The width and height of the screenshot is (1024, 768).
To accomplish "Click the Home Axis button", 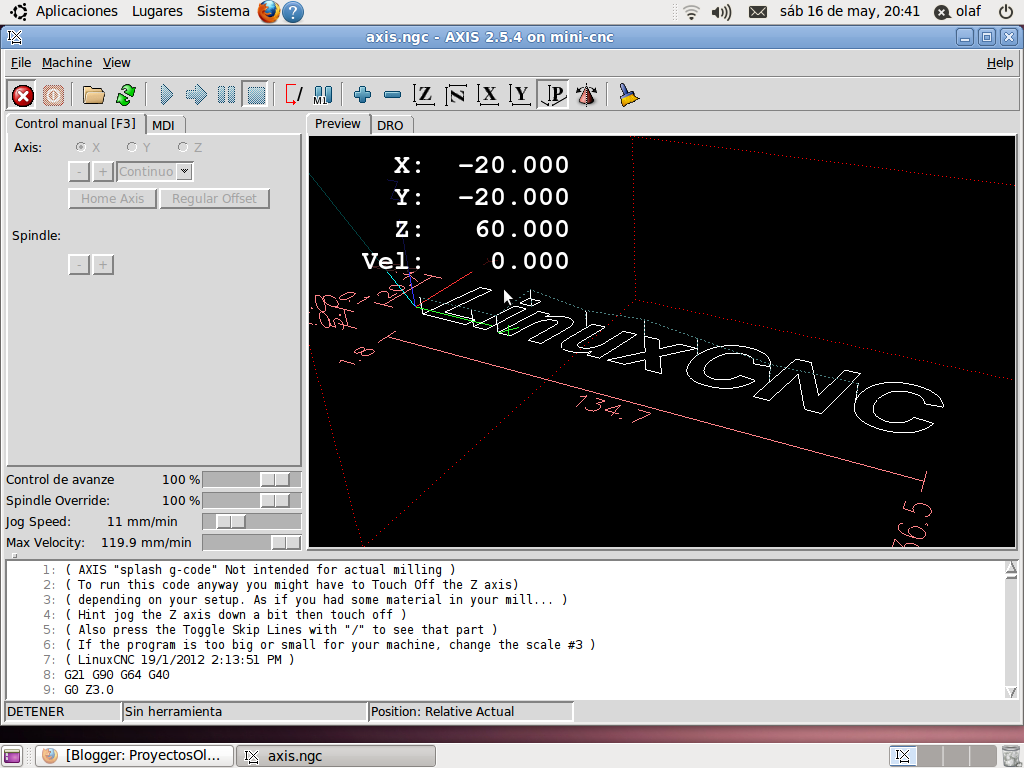I will point(112,199).
